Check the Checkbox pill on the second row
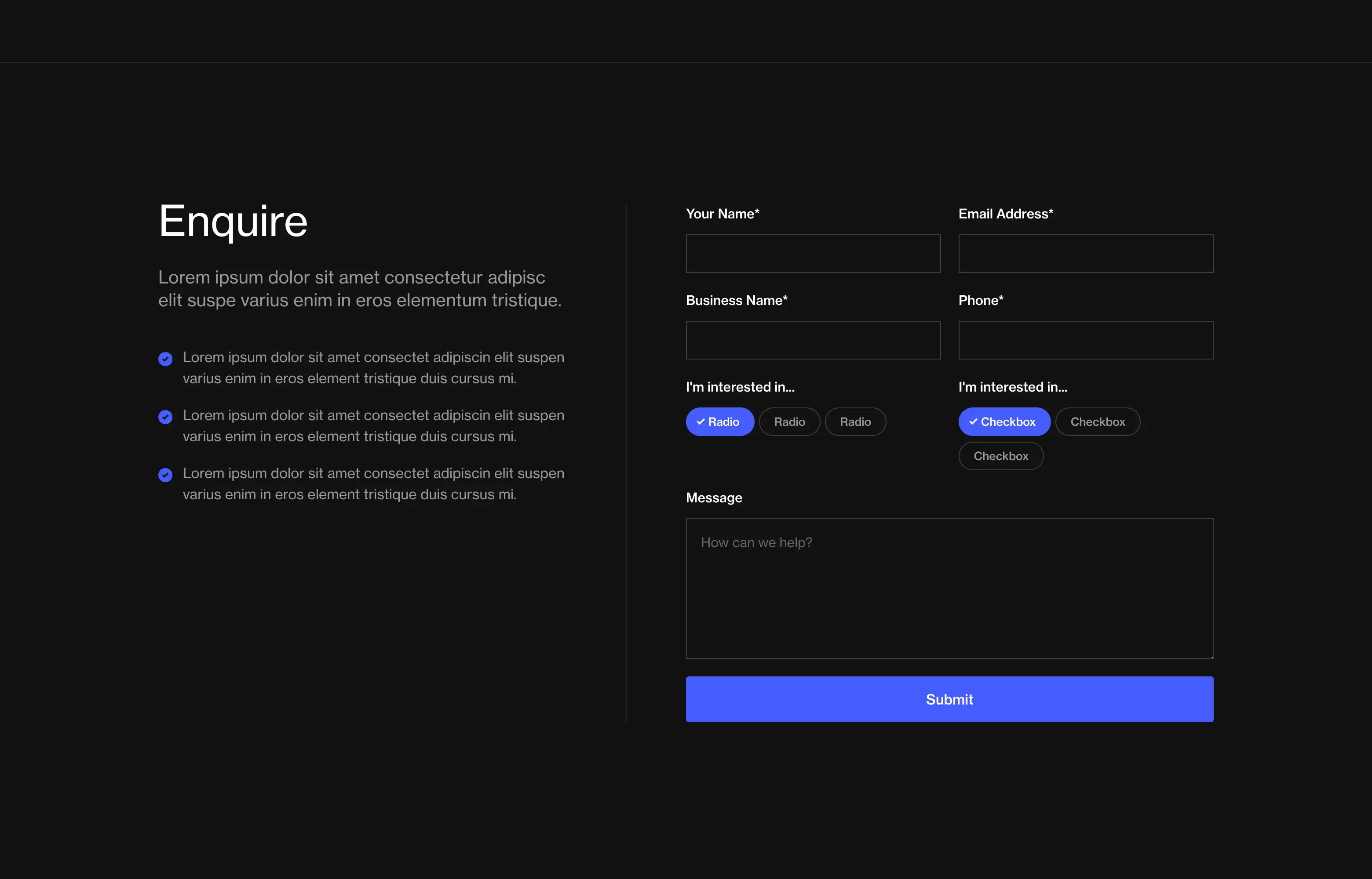Screen dimensions: 1372x879 1001,456
